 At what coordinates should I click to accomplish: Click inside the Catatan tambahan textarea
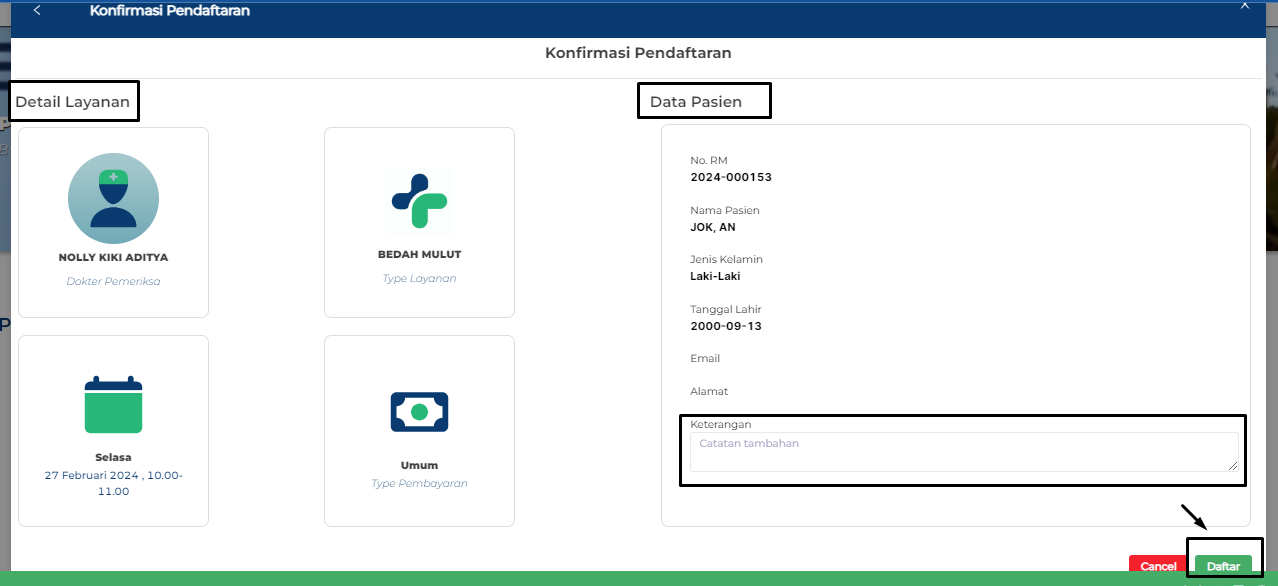(964, 452)
